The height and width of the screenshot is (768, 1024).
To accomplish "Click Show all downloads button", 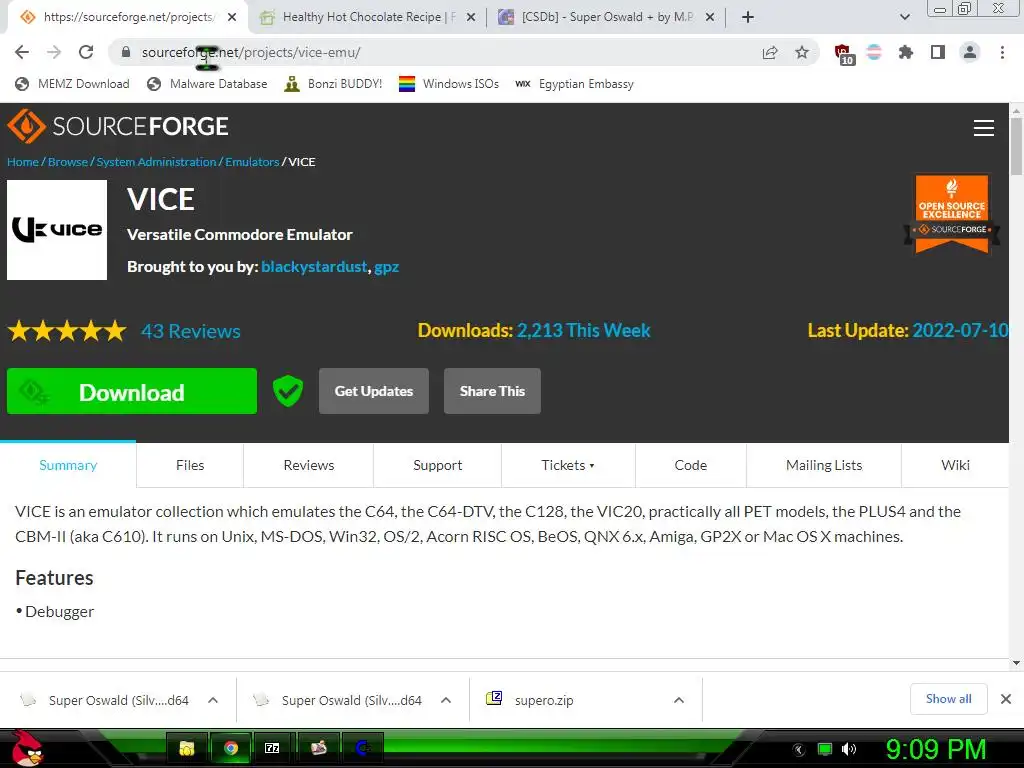I will 948,699.
